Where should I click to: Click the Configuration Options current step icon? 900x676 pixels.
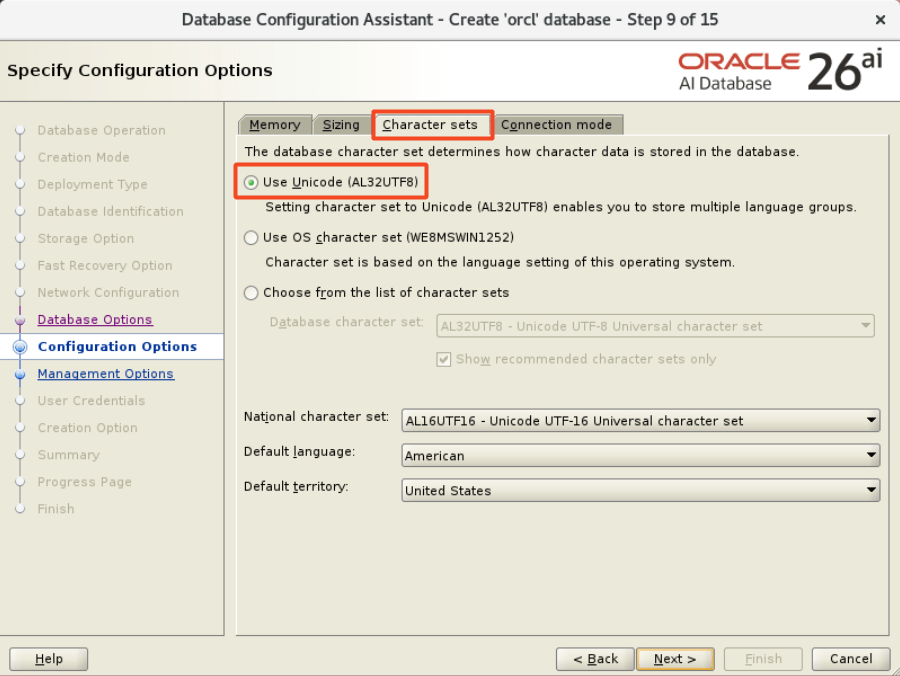pyautogui.click(x=19, y=347)
